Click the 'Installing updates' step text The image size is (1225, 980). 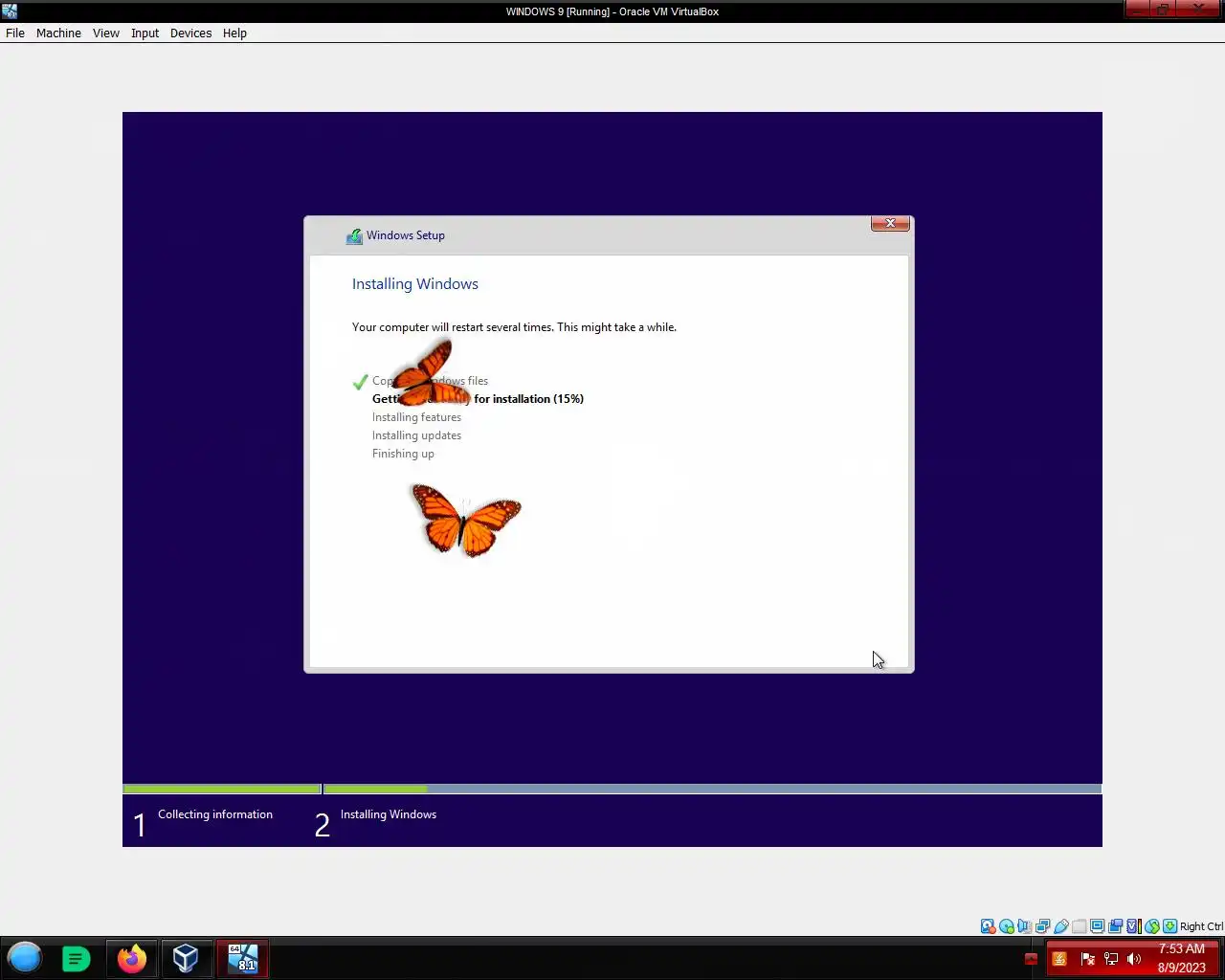[x=416, y=435]
